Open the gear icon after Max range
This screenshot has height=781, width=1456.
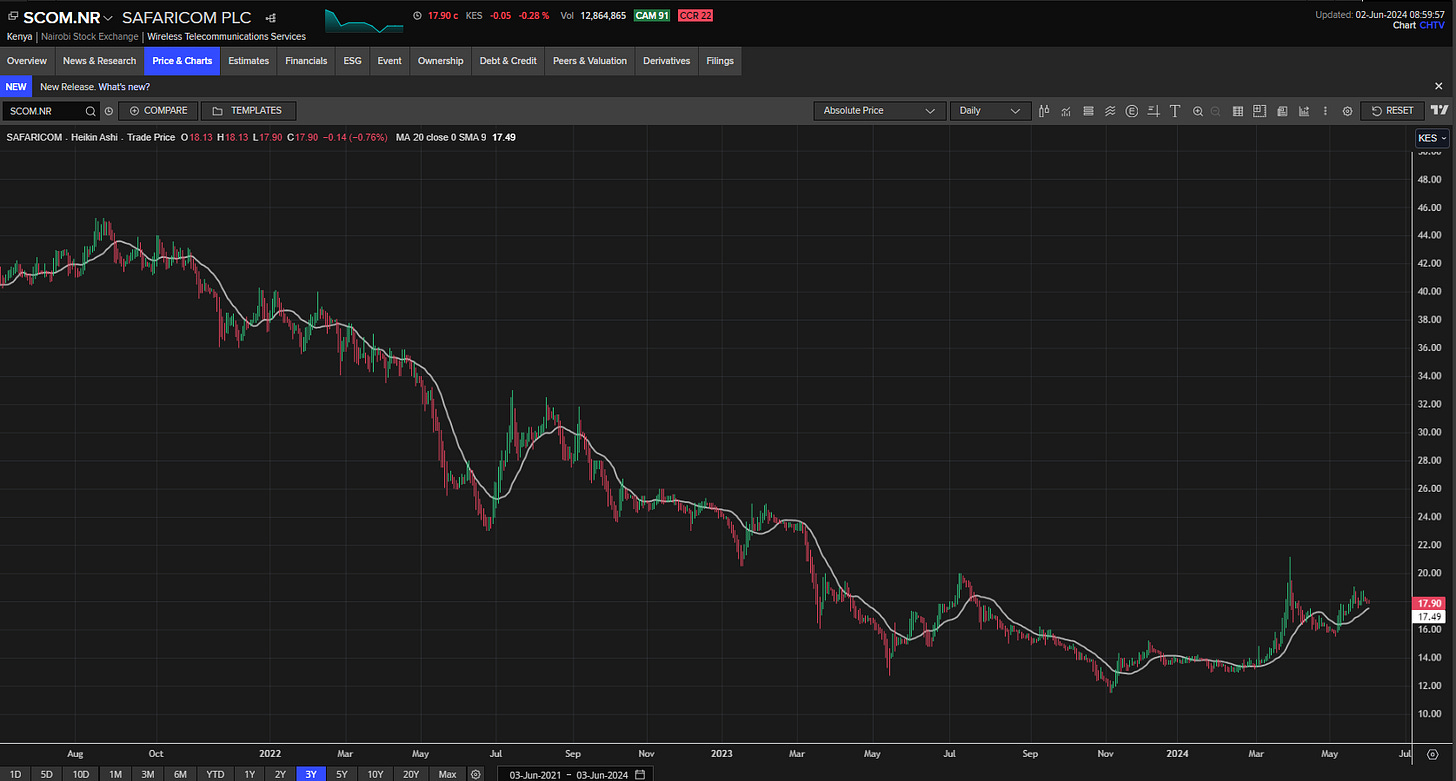click(476, 774)
